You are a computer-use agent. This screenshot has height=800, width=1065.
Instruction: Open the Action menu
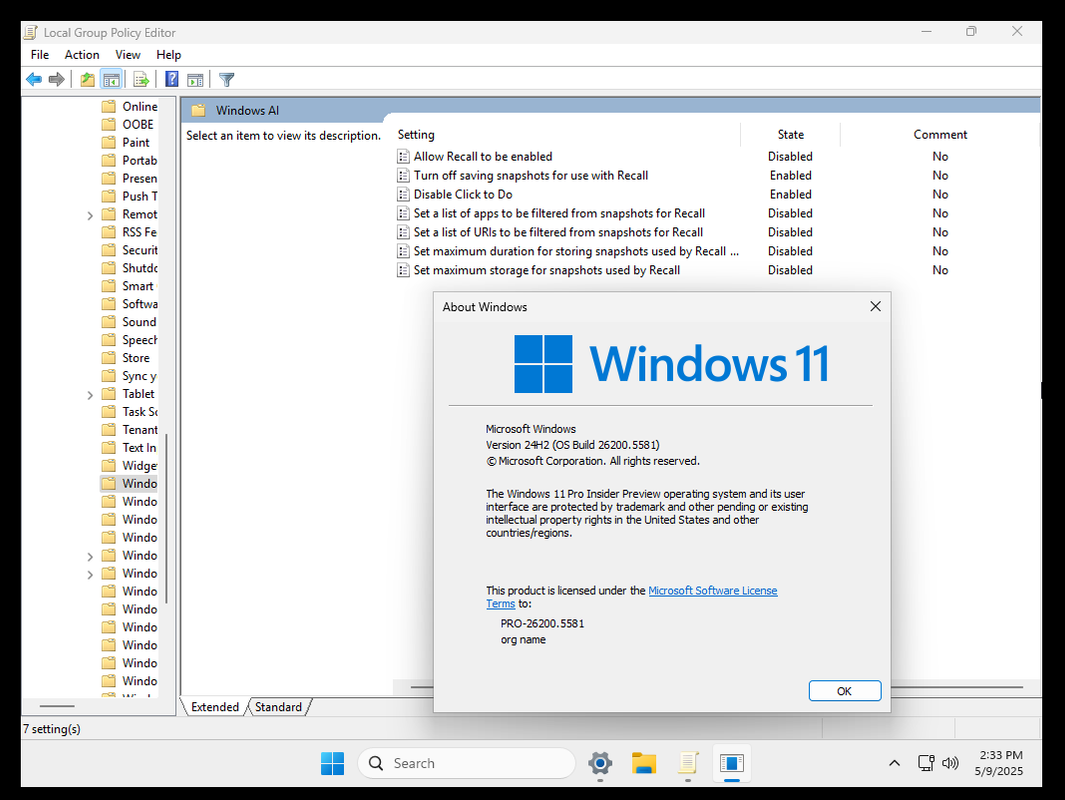click(x=82, y=55)
